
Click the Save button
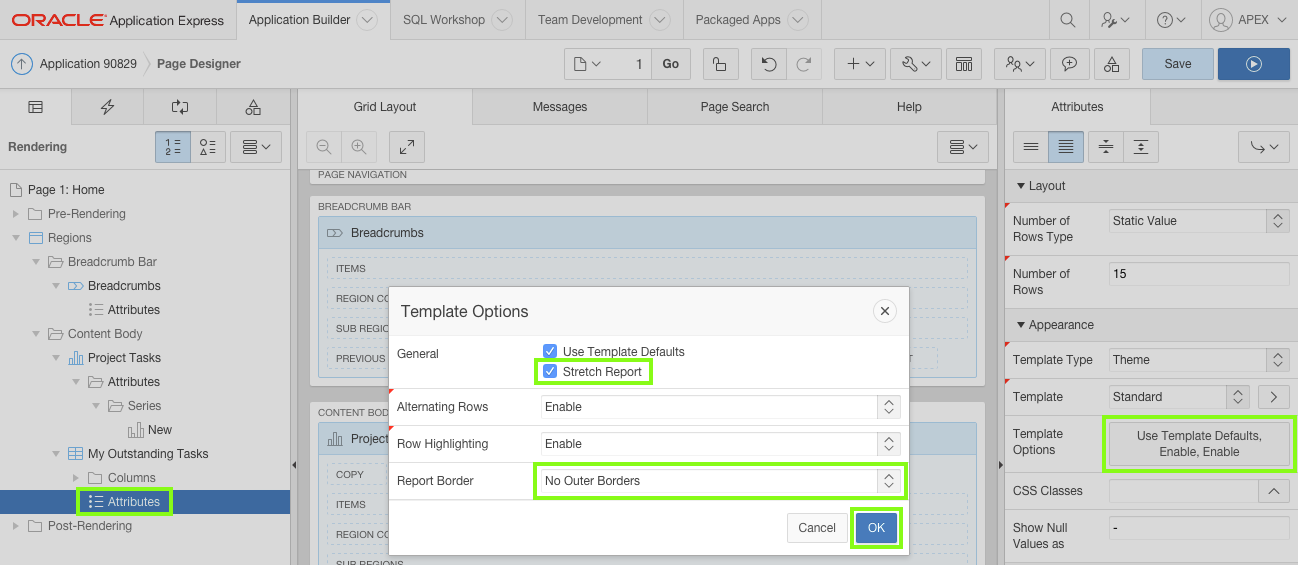click(x=1178, y=64)
